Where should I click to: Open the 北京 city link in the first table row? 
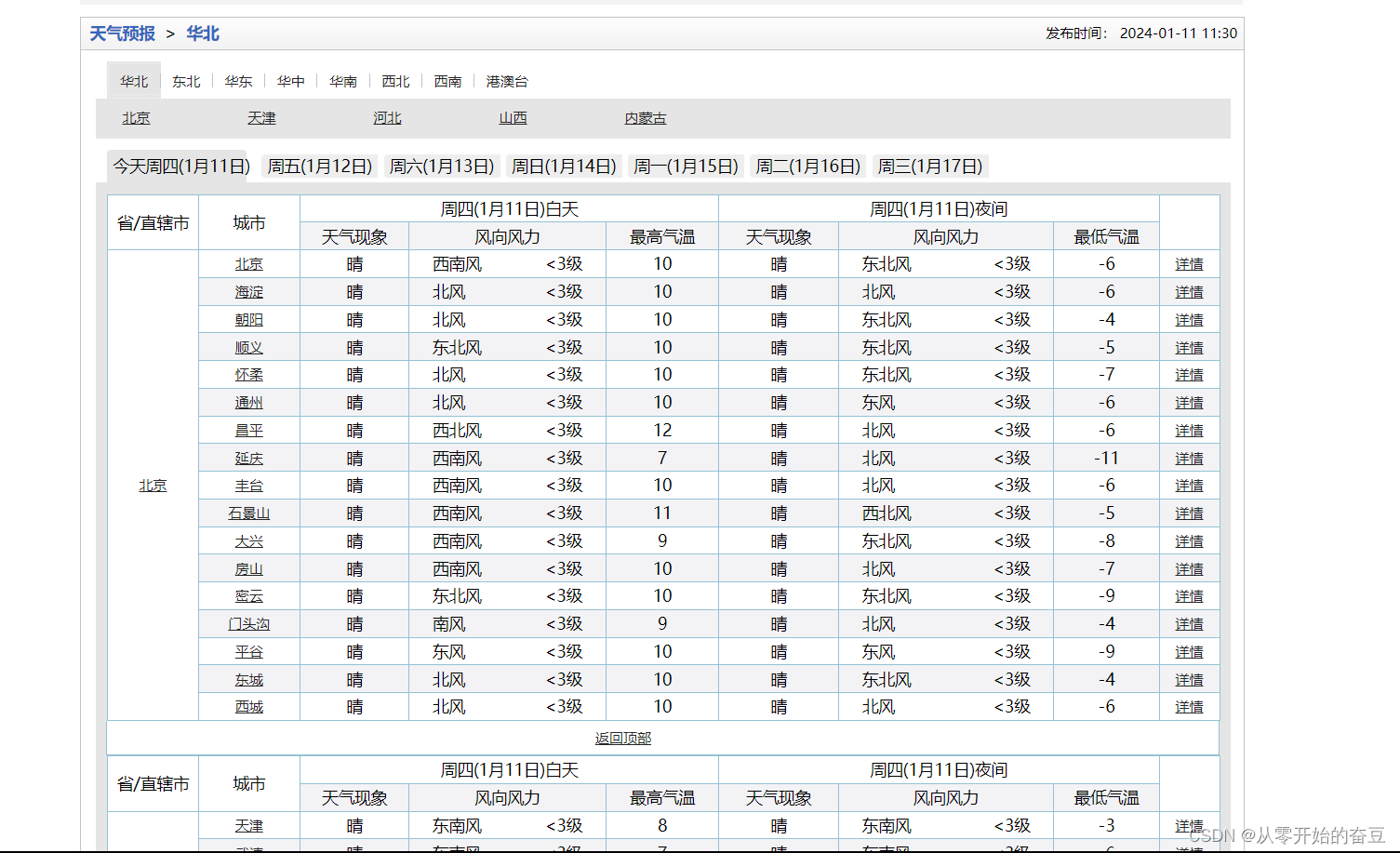coord(248,264)
